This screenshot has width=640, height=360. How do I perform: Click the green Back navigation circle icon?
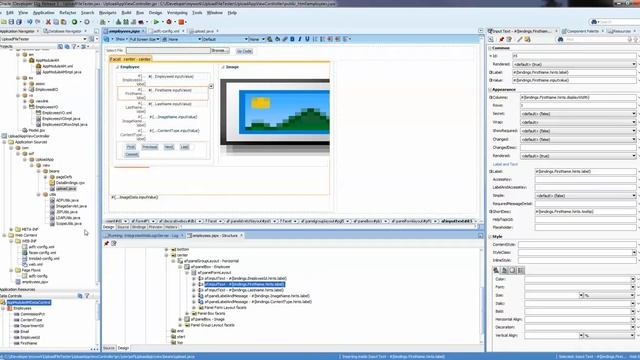pos(74,22)
